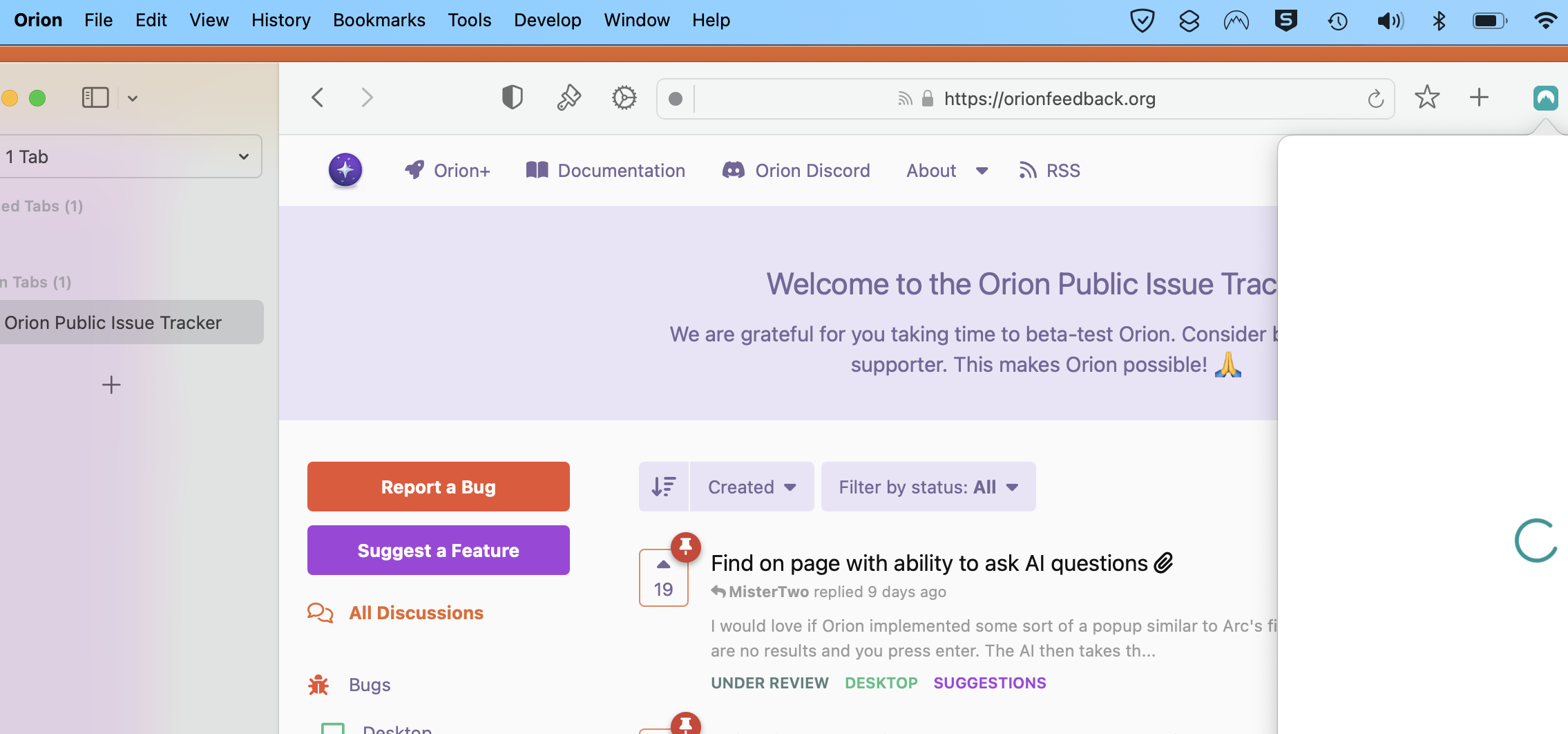
Task: Click the reload page icon in address bar
Action: [x=1375, y=100]
